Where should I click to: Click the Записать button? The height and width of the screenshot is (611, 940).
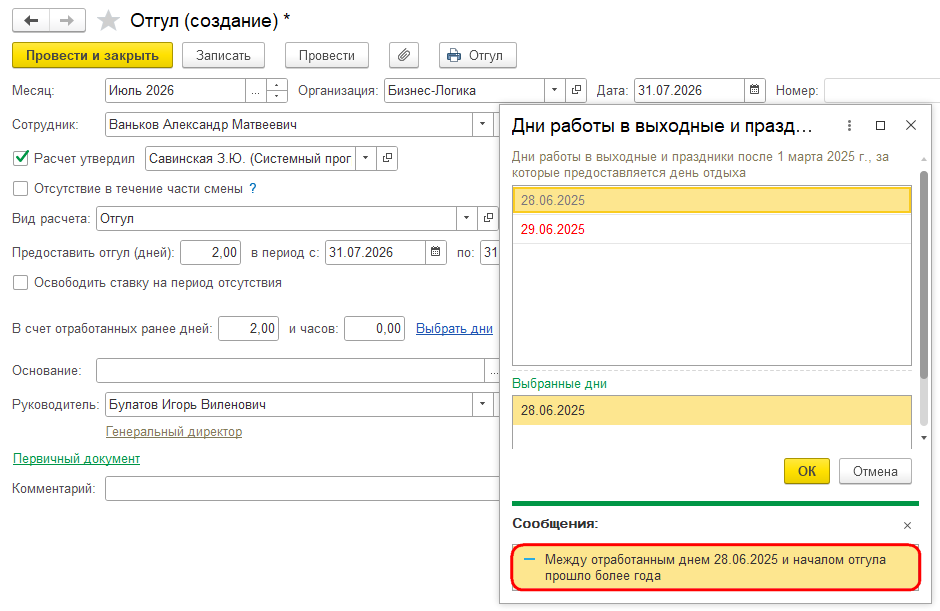(x=224, y=55)
